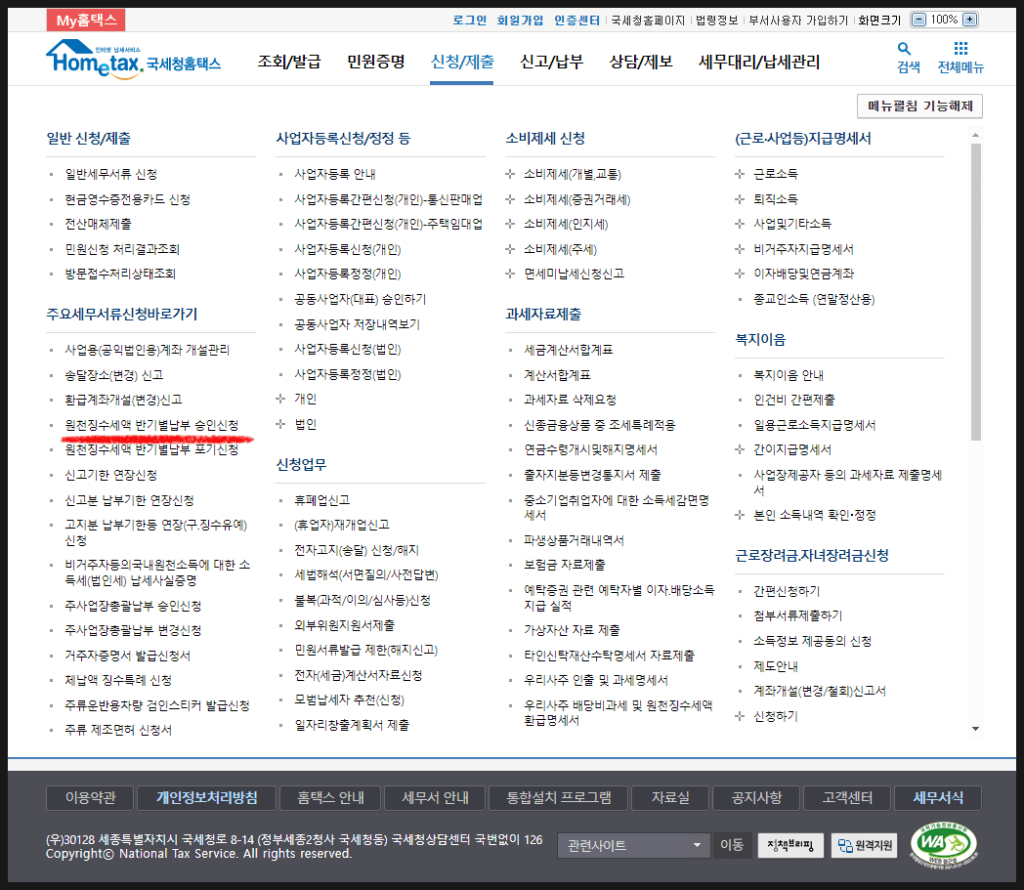Open the 조회/발급 menu

[x=289, y=62]
